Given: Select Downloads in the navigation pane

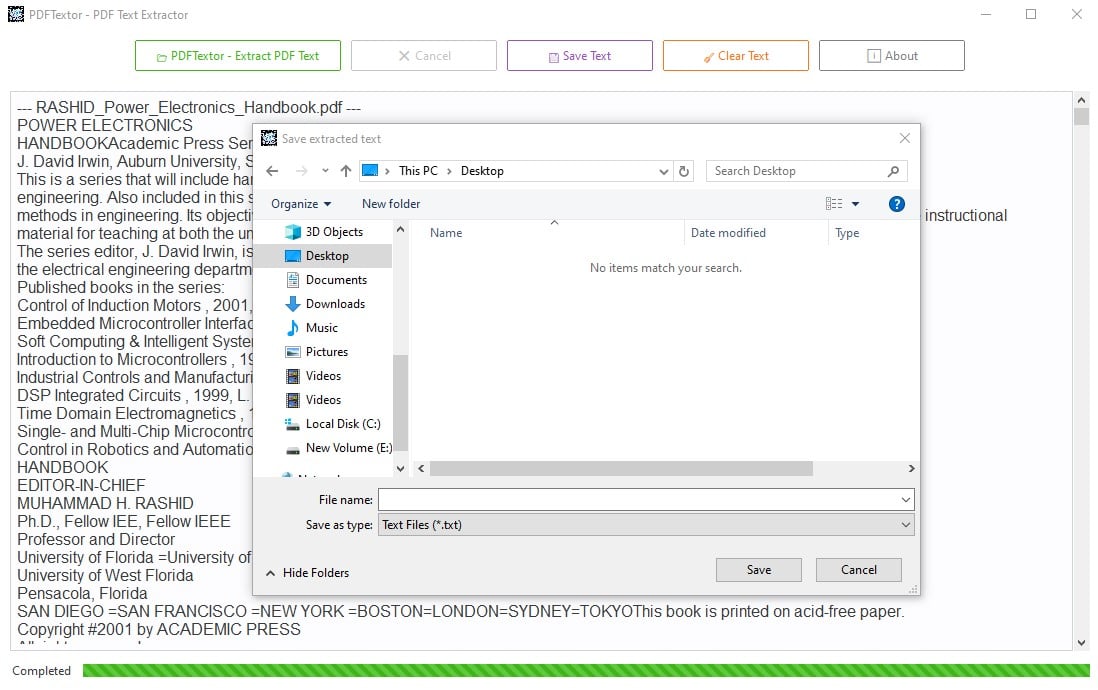Looking at the screenshot, I should (x=335, y=303).
